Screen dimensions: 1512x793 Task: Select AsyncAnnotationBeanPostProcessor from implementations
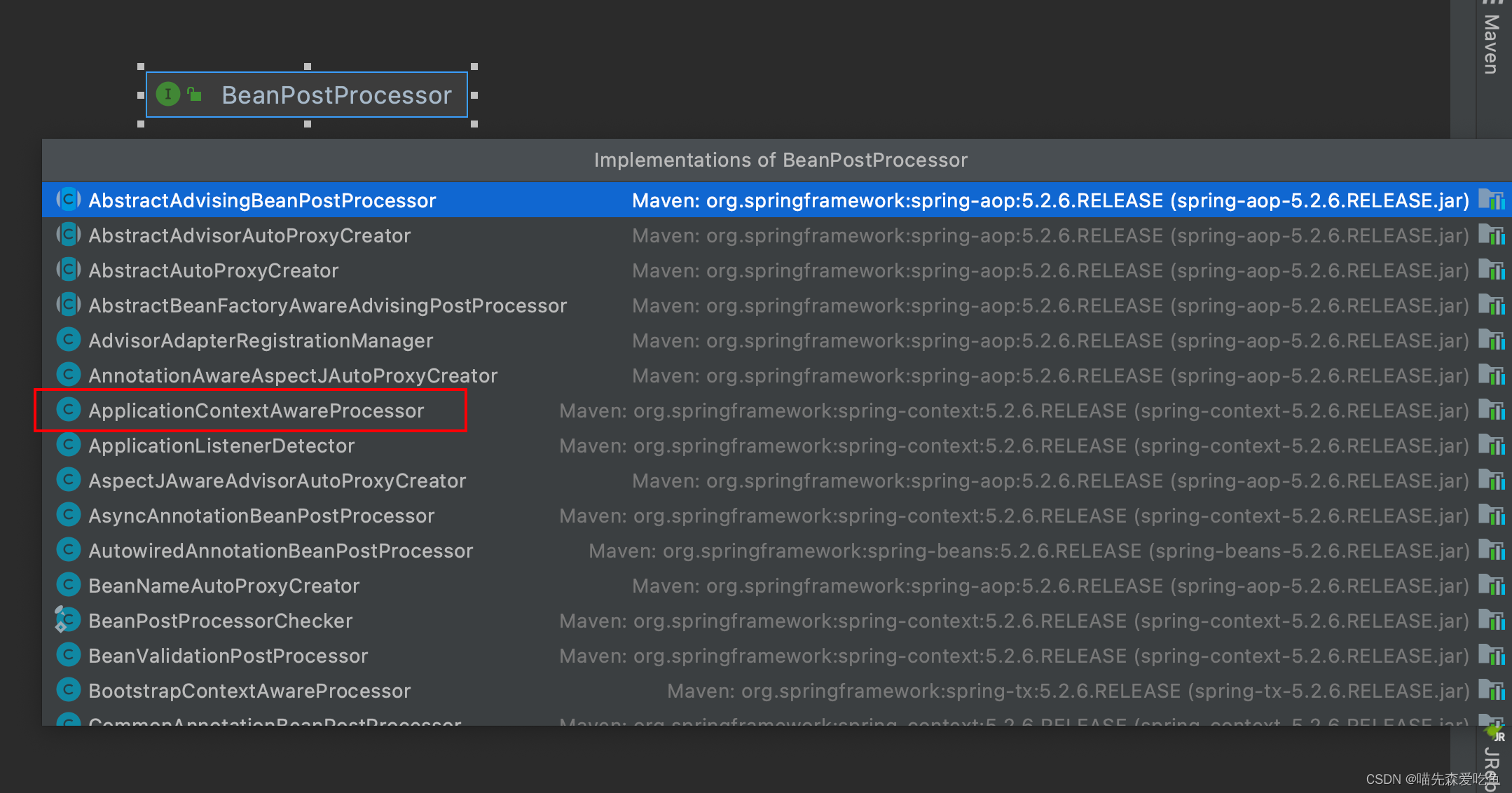tap(261, 516)
